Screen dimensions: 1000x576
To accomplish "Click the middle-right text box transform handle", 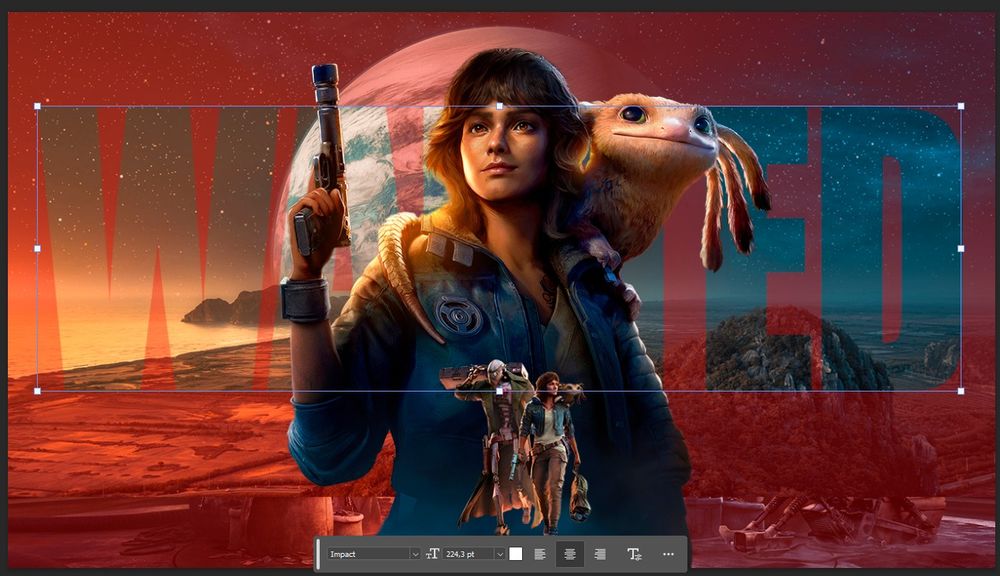I will (961, 249).
